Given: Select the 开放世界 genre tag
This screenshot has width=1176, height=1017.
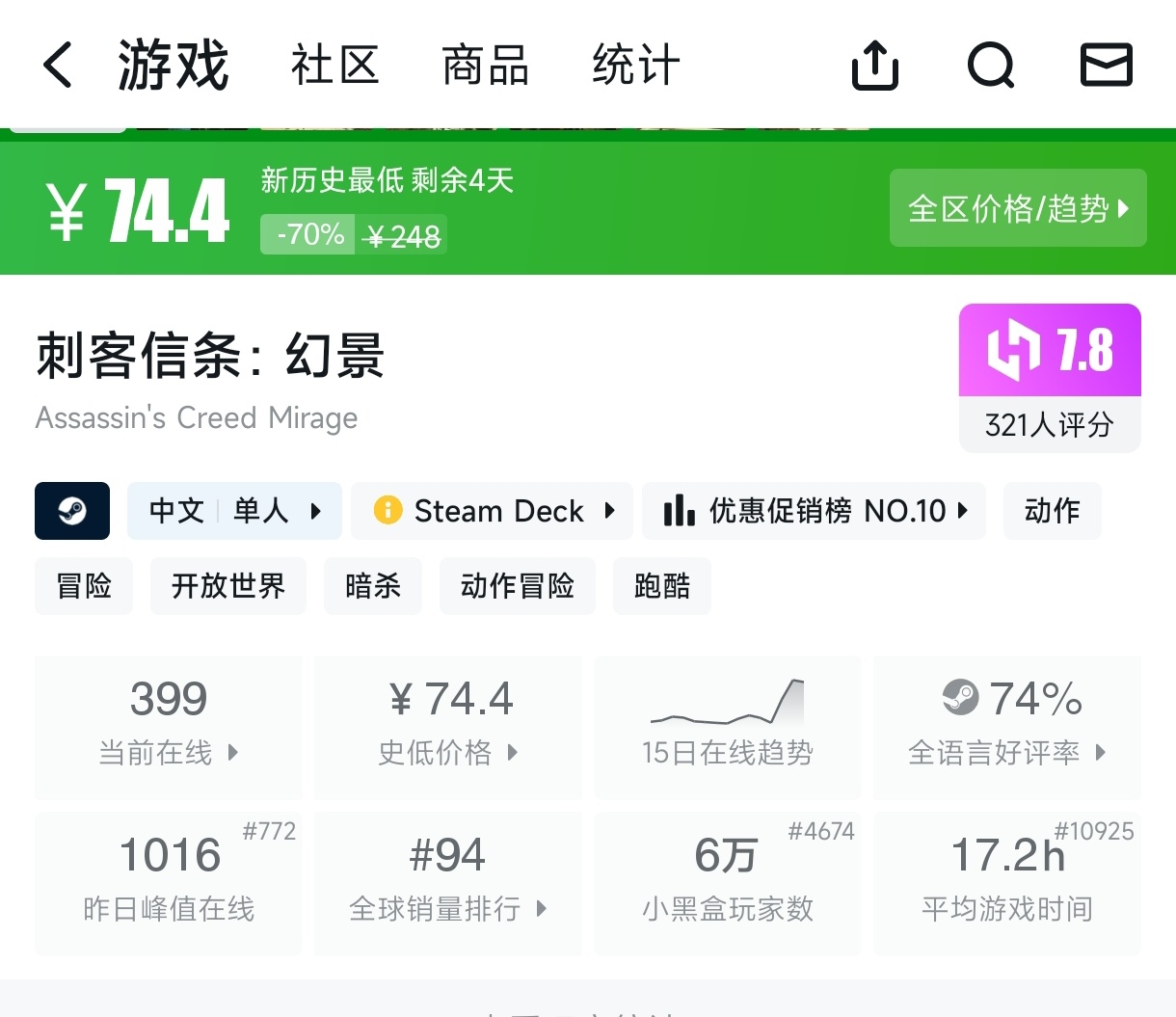Looking at the screenshot, I should tap(228, 586).
